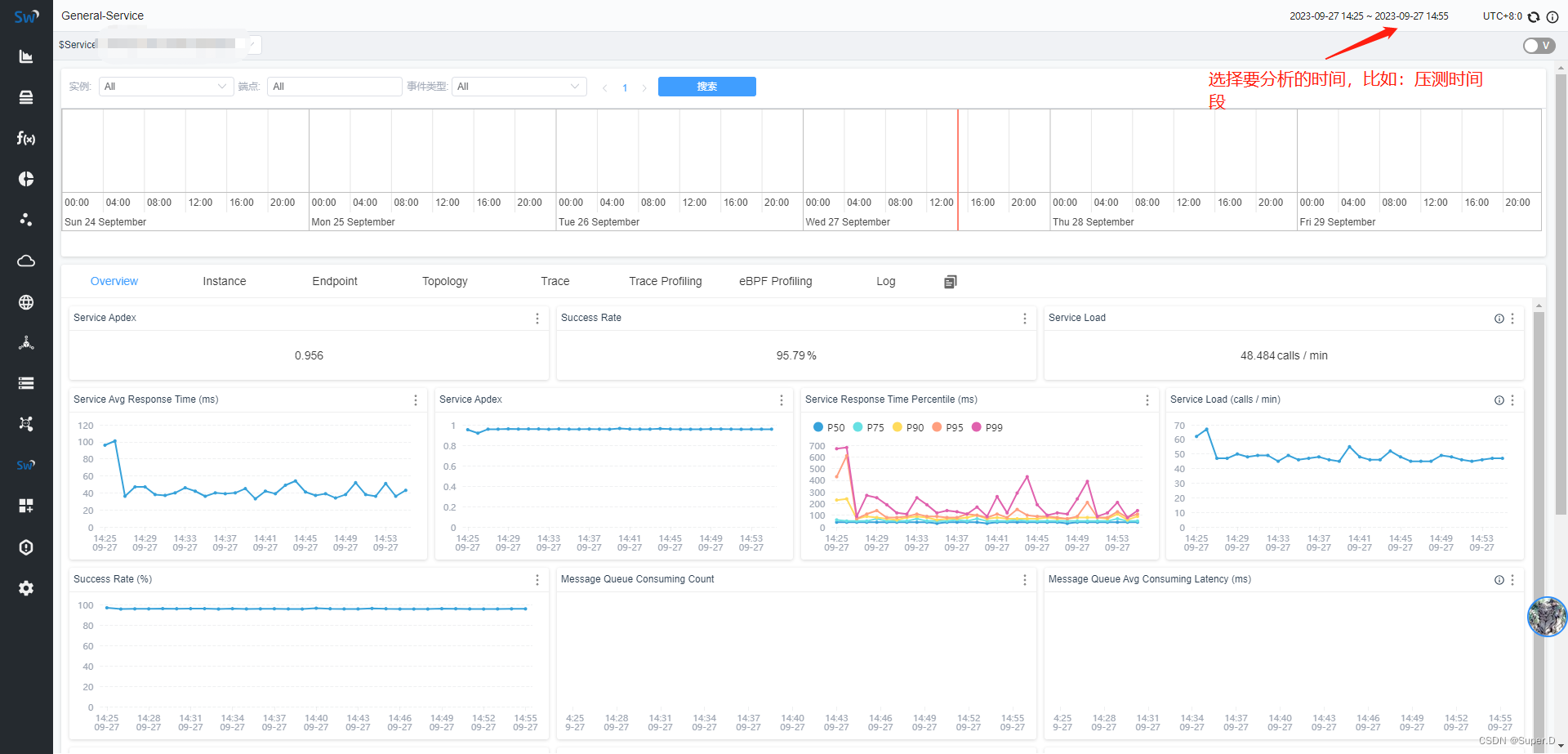This screenshot has height=754, width=1568.
Task: Switch to the eBPF Profiling tab
Action: pyautogui.click(x=776, y=281)
